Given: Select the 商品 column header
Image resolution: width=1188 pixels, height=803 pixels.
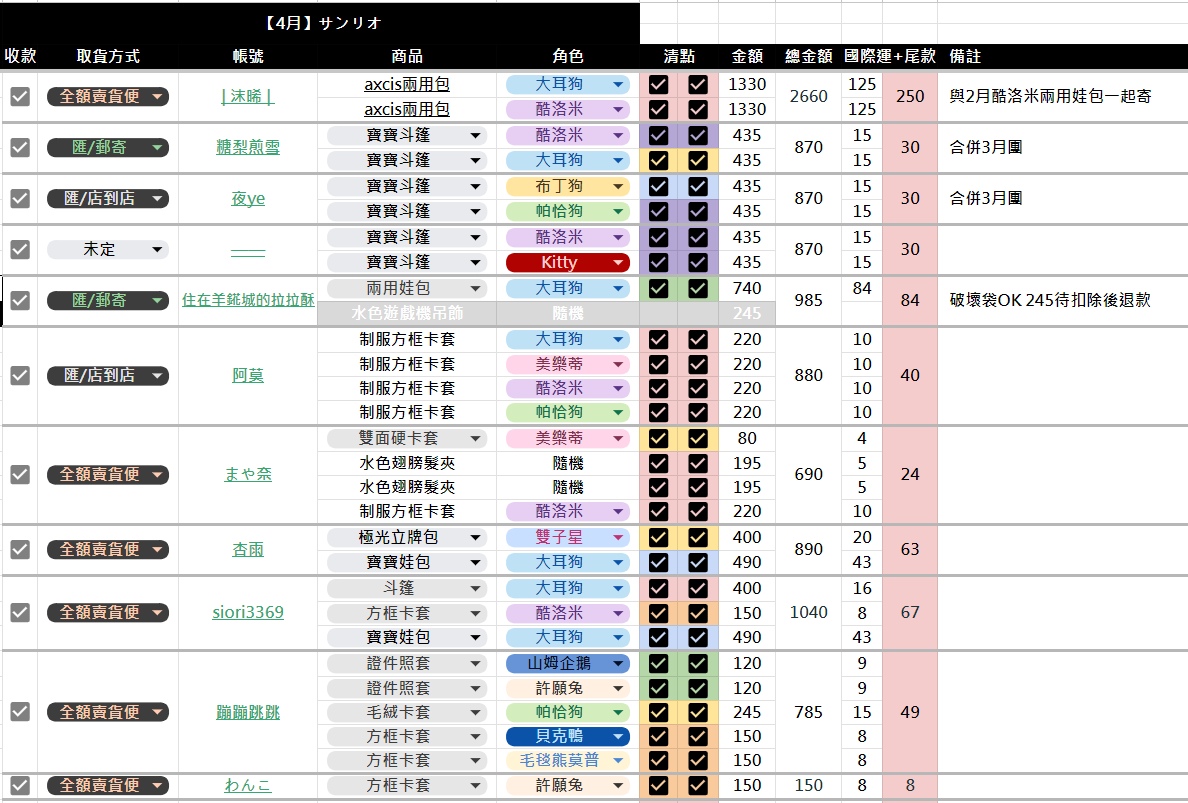Looking at the screenshot, I should 407,56.
